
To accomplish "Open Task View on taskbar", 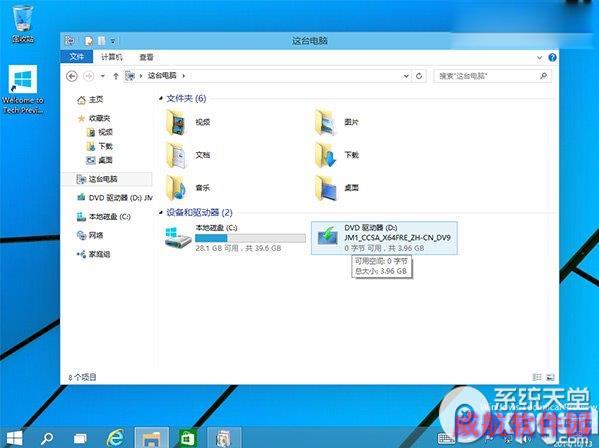I will (x=80, y=438).
